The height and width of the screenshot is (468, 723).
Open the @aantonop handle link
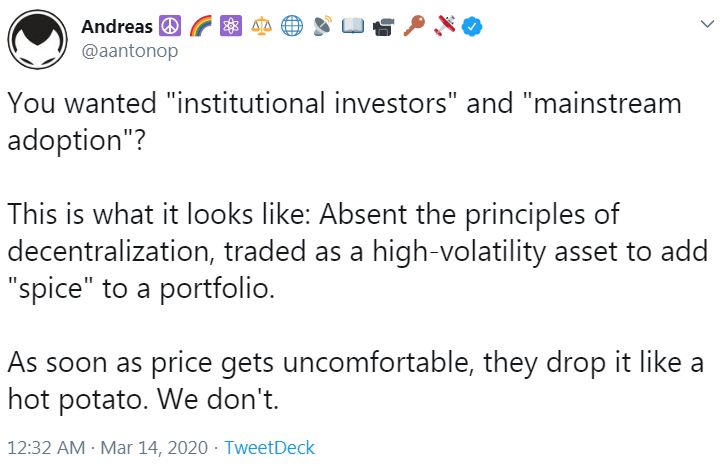[130, 50]
